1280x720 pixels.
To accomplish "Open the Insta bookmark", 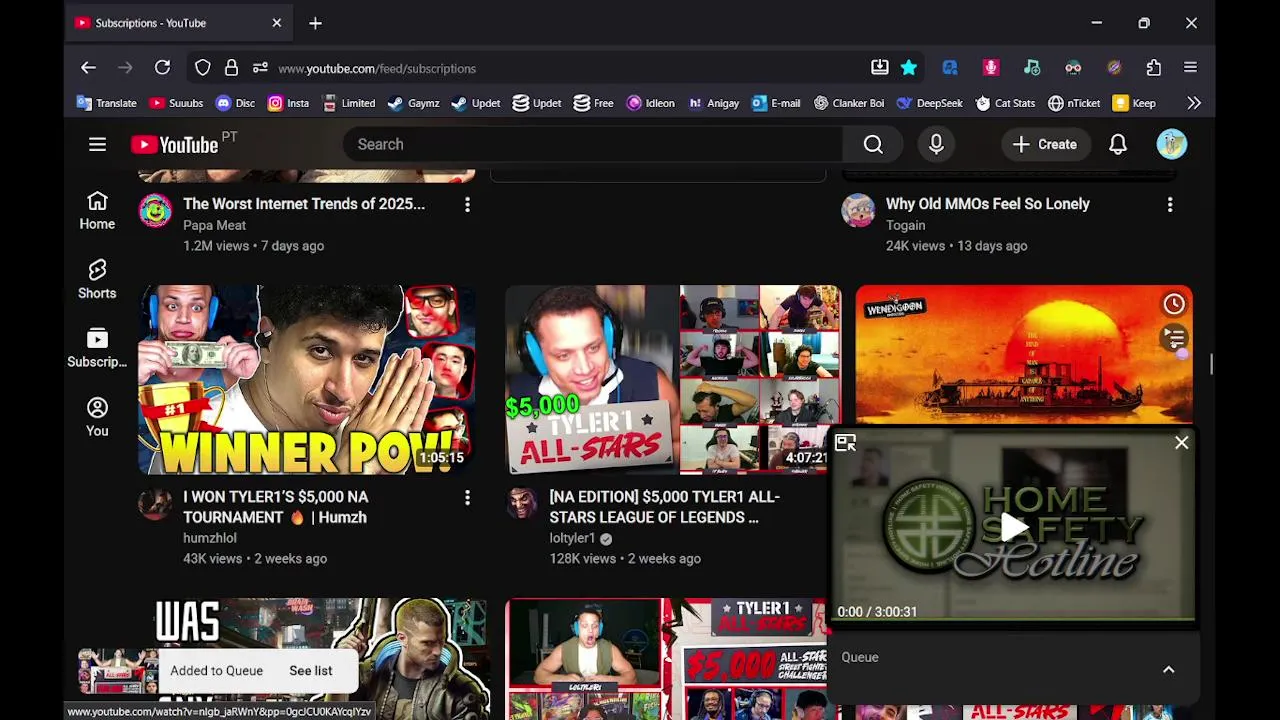I will pyautogui.click(x=288, y=103).
